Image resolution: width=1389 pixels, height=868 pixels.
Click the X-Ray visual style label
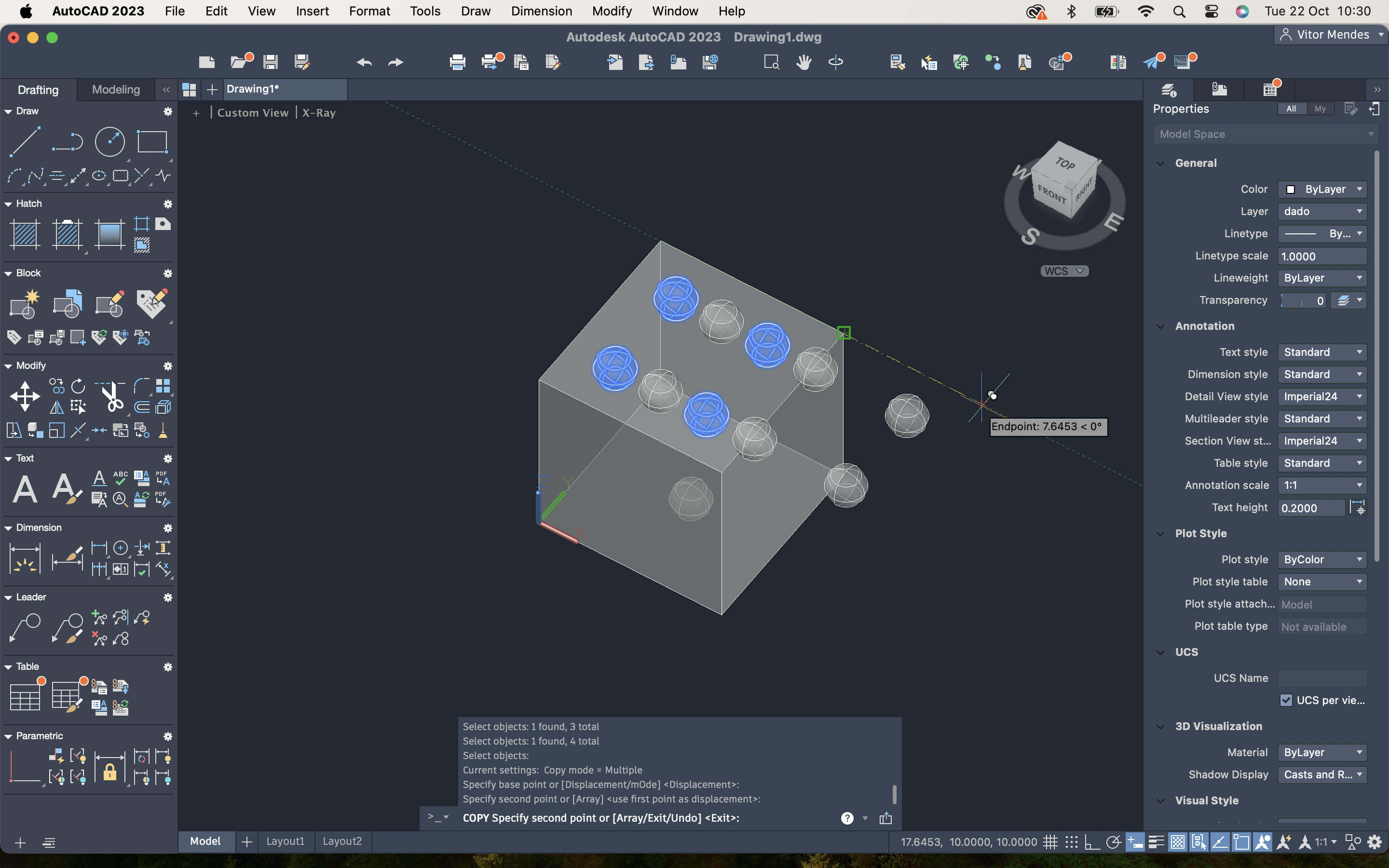(x=318, y=113)
